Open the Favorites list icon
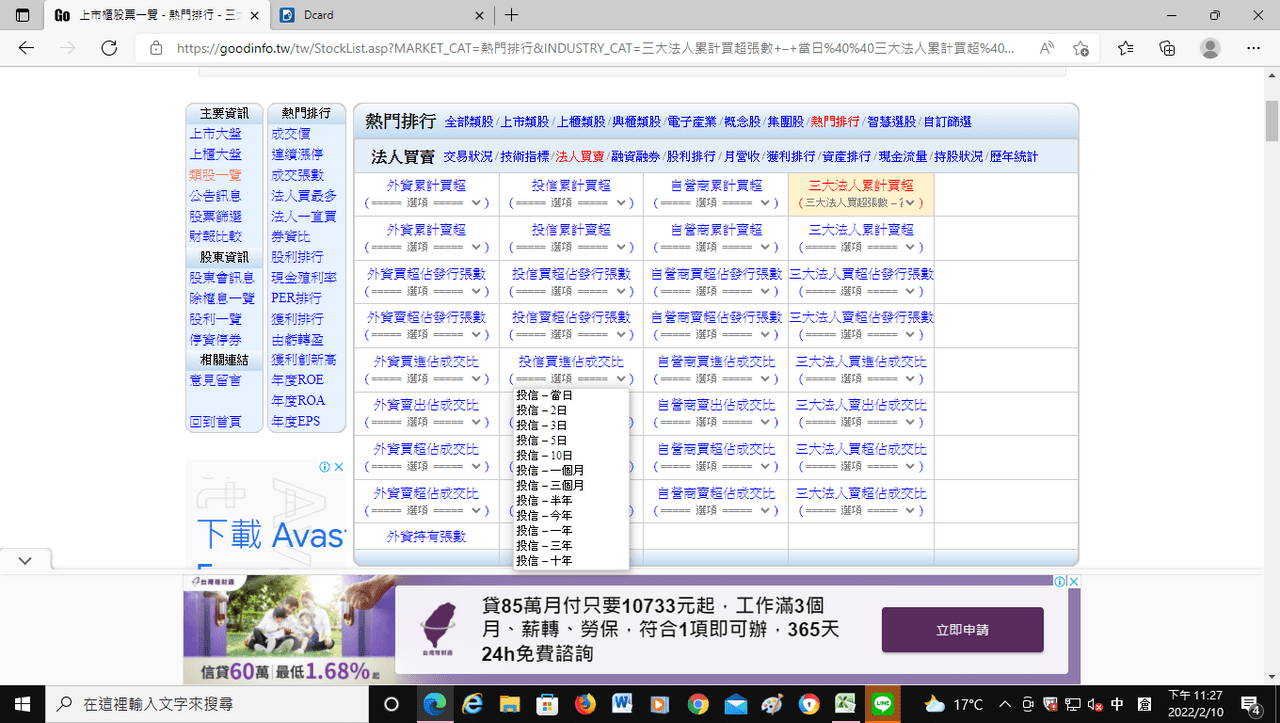 (1126, 48)
